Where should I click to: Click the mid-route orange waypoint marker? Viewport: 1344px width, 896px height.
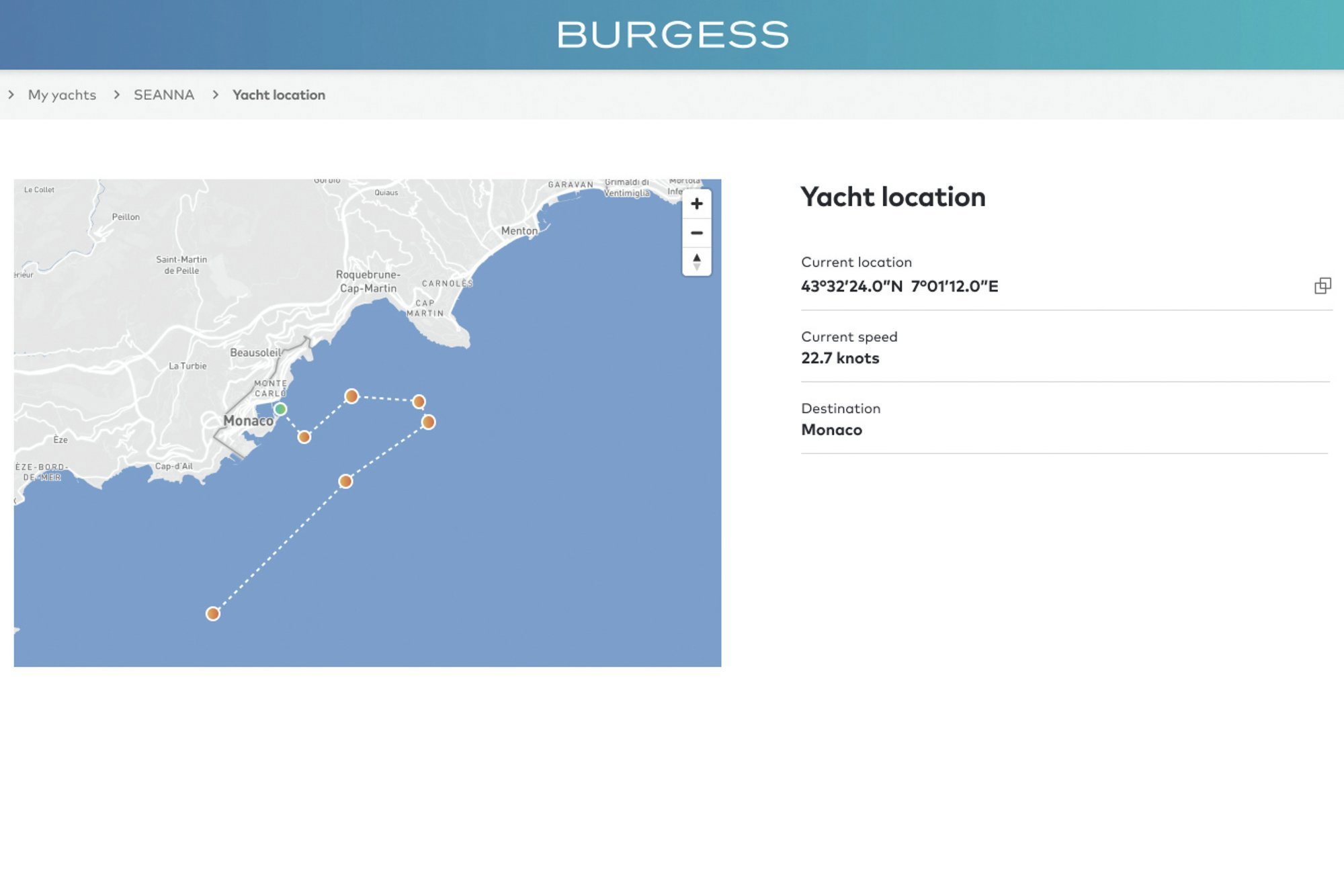(345, 481)
